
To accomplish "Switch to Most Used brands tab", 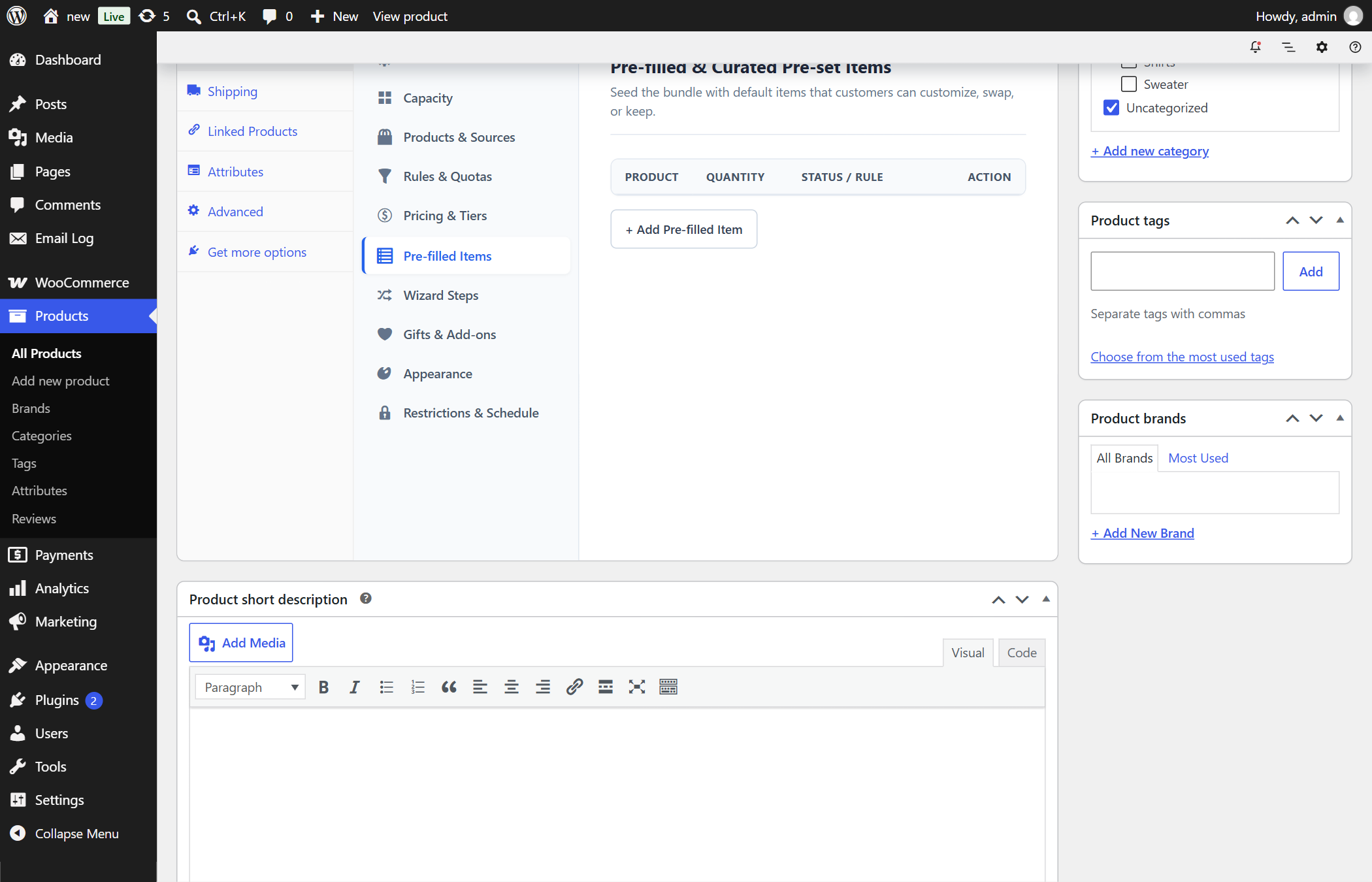I will point(1198,458).
